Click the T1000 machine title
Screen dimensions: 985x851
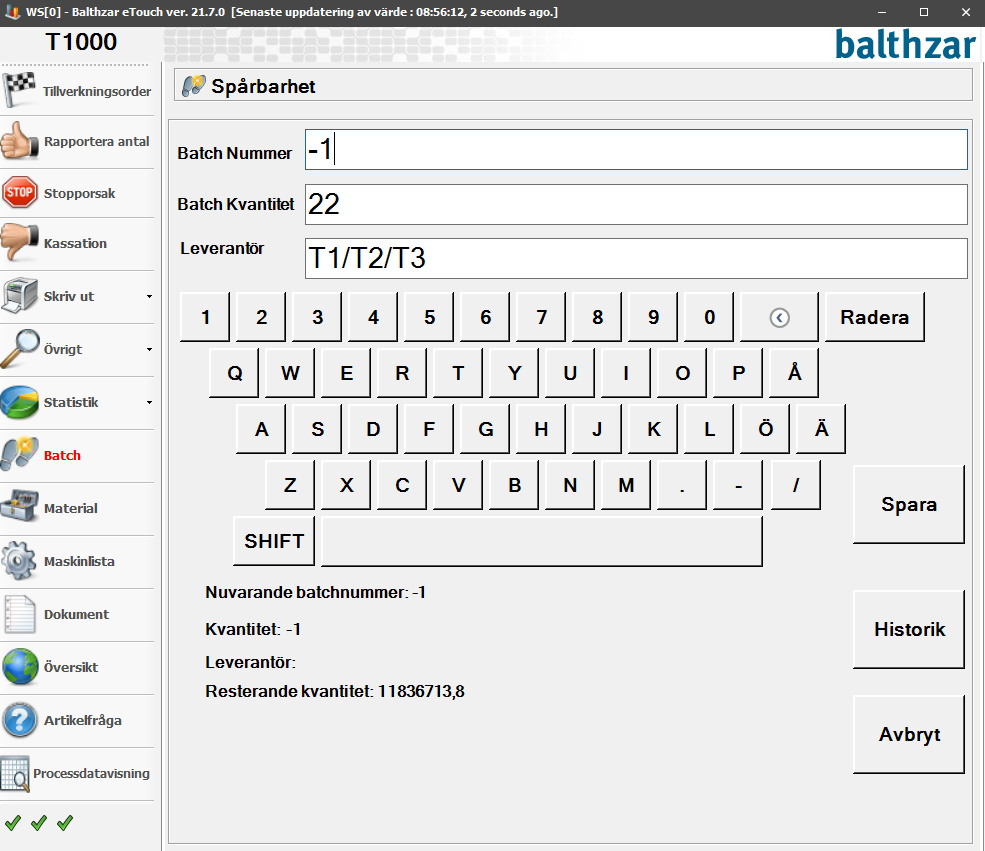pyautogui.click(x=81, y=42)
